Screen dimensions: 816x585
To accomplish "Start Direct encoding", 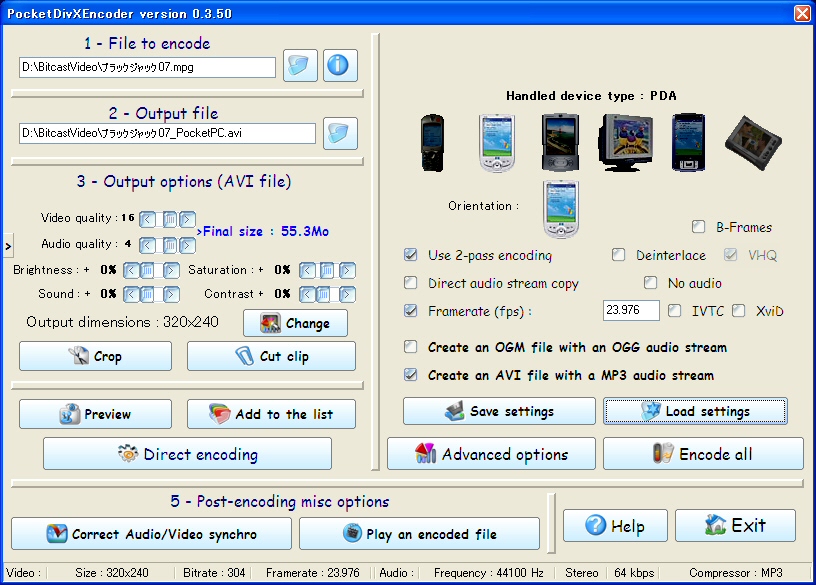I will pos(187,454).
